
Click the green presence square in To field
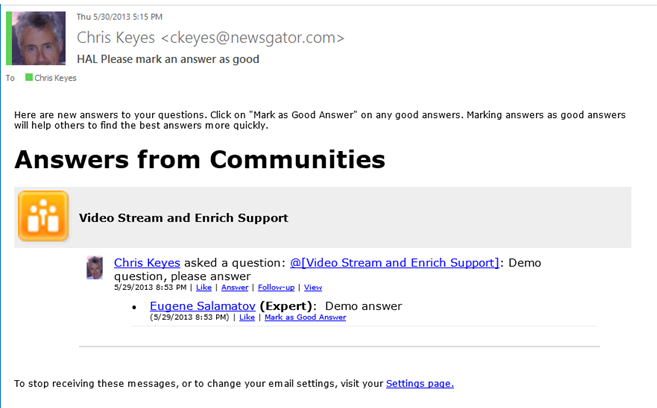tap(29, 77)
